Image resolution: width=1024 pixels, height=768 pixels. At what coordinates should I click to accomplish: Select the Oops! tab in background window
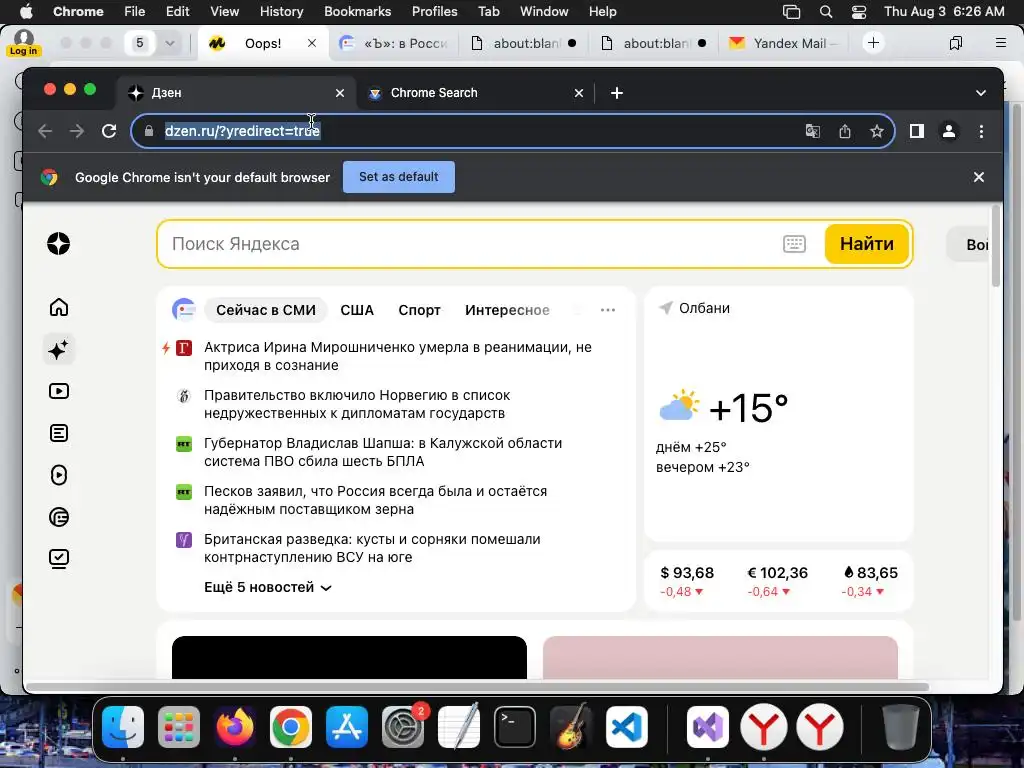[263, 43]
